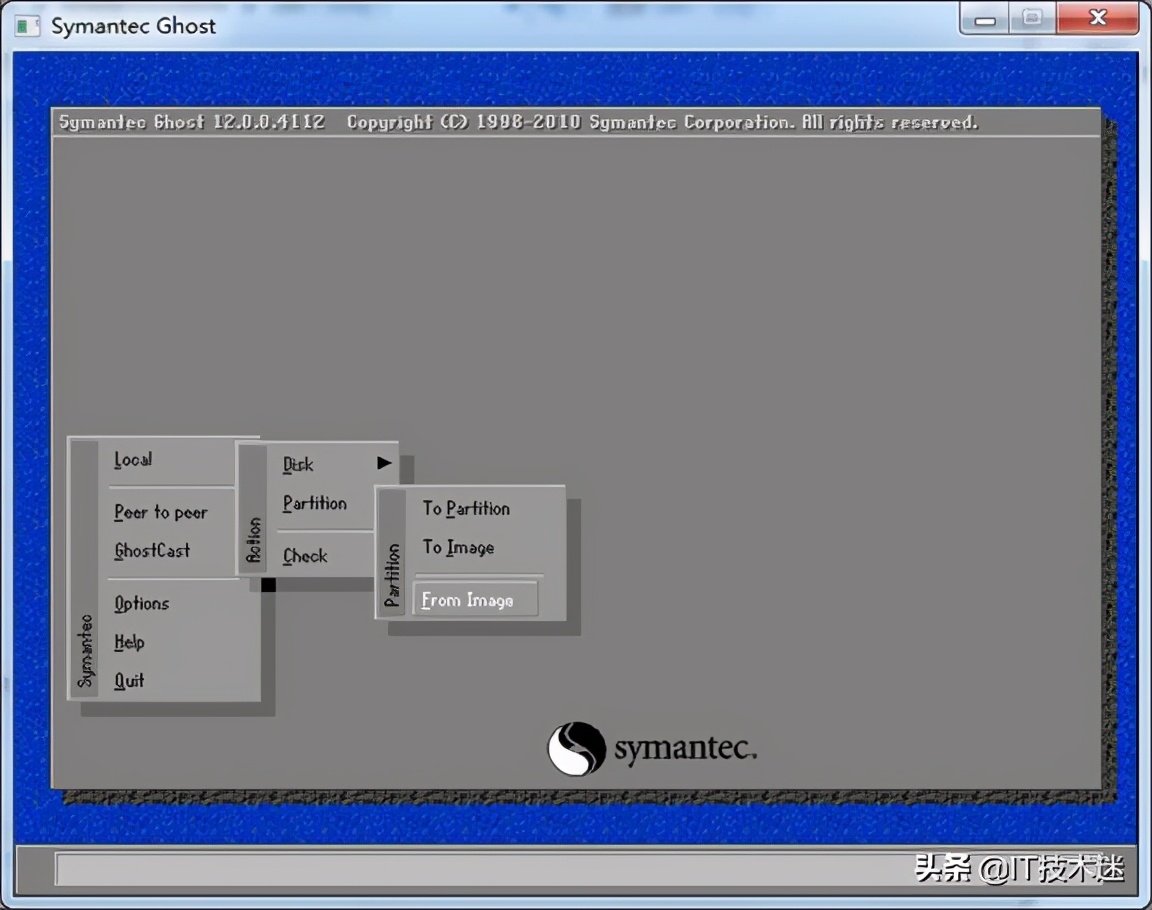Quit Ghost via the Quit item
The height and width of the screenshot is (910, 1152).
point(129,680)
